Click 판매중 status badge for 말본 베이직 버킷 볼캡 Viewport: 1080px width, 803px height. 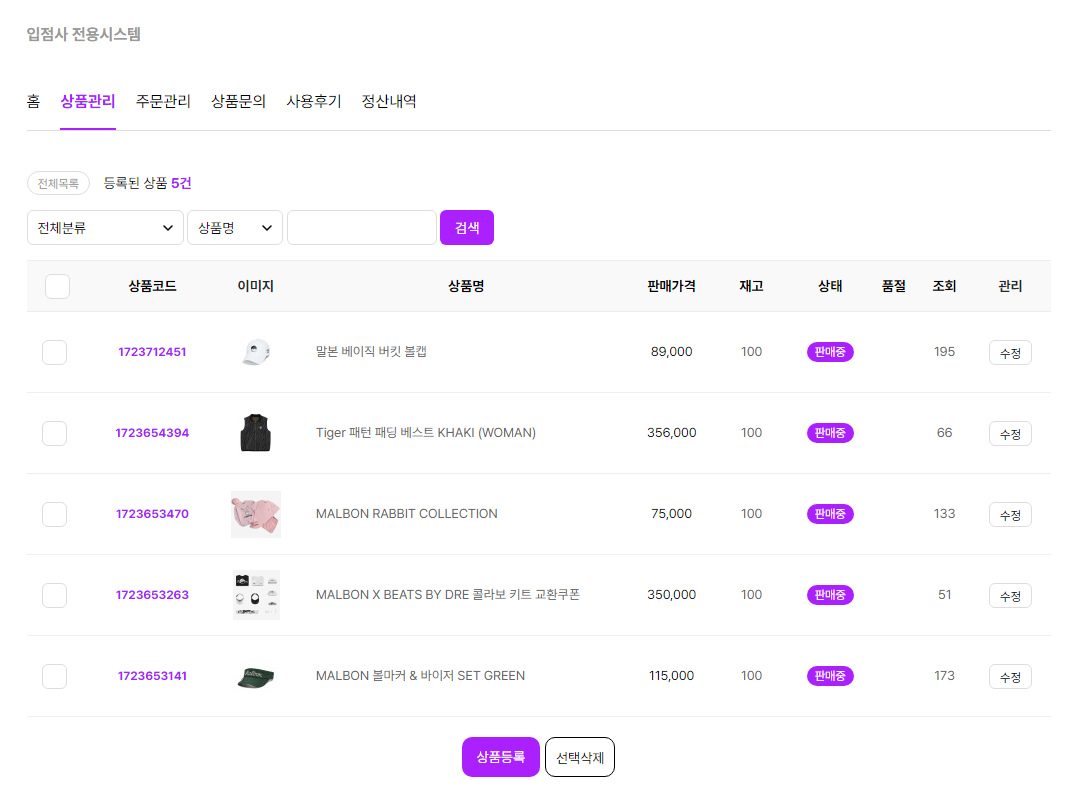(830, 352)
